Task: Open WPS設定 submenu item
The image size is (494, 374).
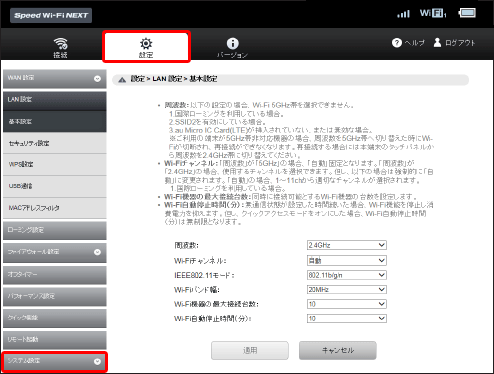Action: pyautogui.click(x=55, y=164)
